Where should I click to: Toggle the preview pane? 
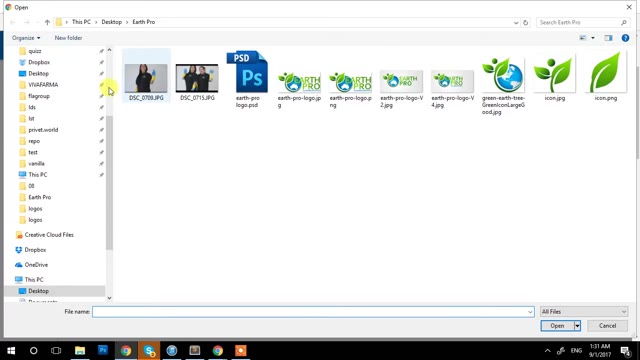click(x=609, y=38)
